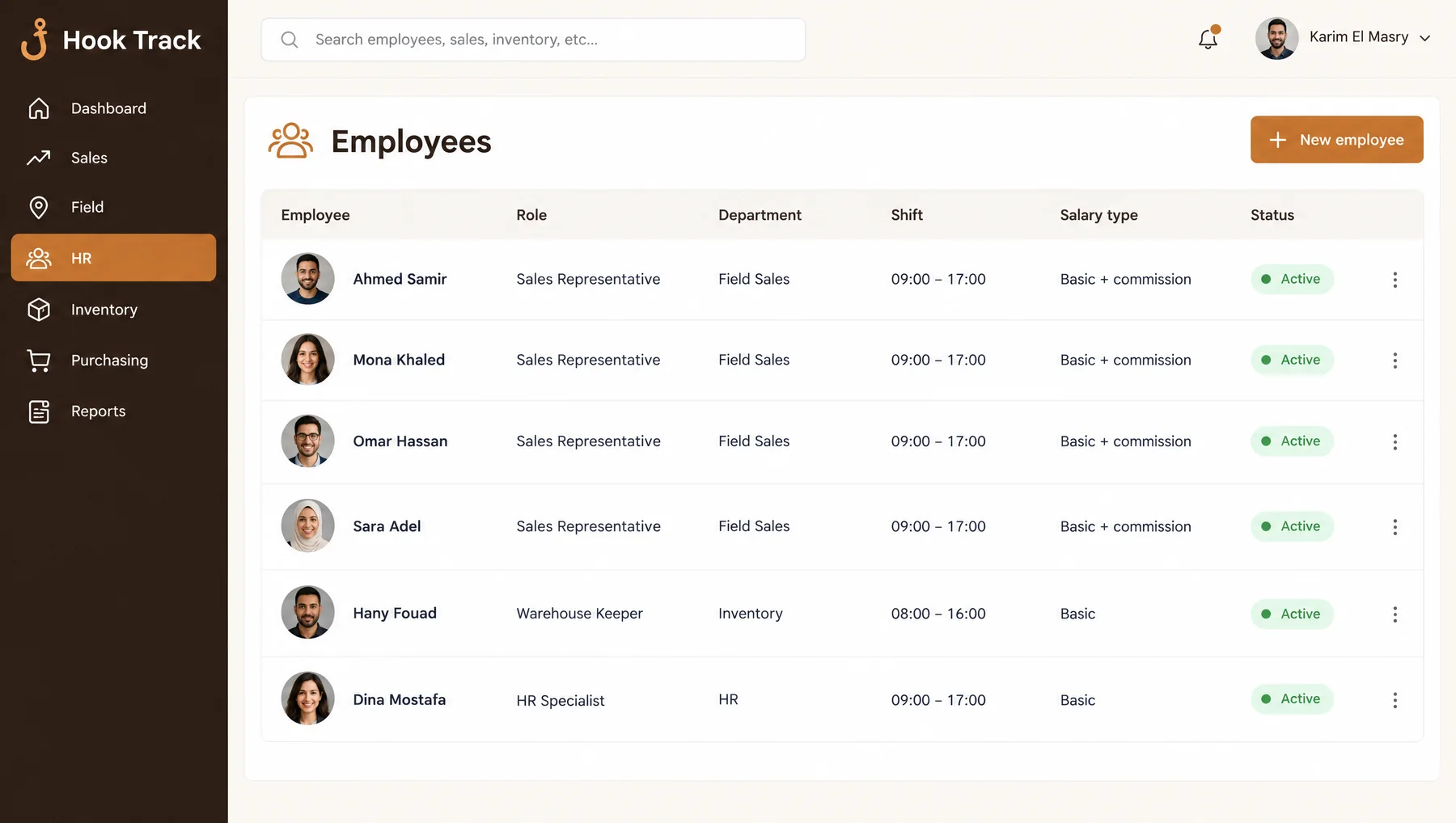Screen dimensions: 1456x823
Task: Click the name Sara Adel
Action: (x=387, y=526)
